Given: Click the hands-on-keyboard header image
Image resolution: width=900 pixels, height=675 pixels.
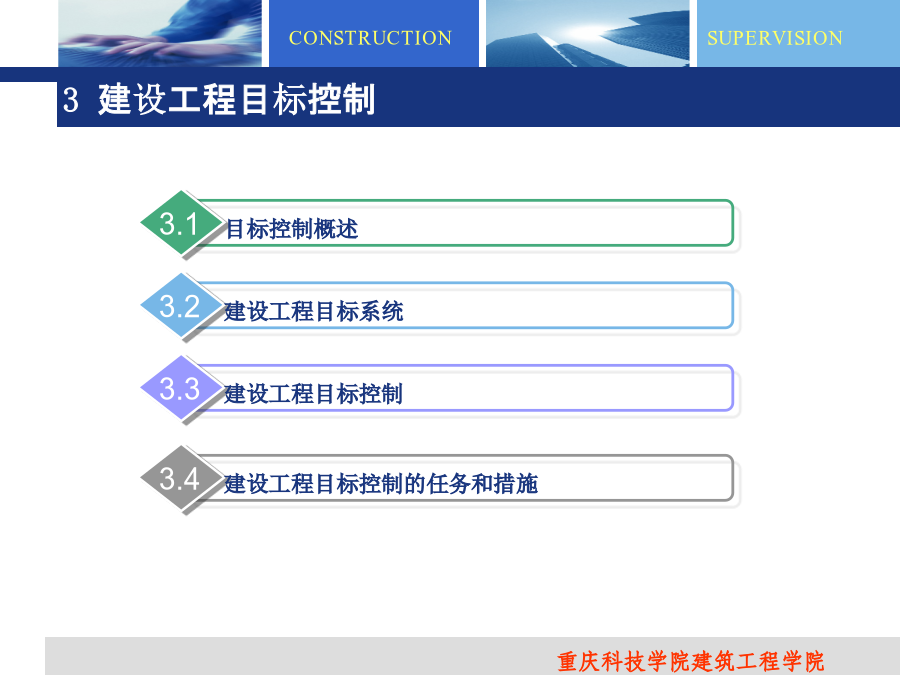Looking at the screenshot, I should [160, 33].
